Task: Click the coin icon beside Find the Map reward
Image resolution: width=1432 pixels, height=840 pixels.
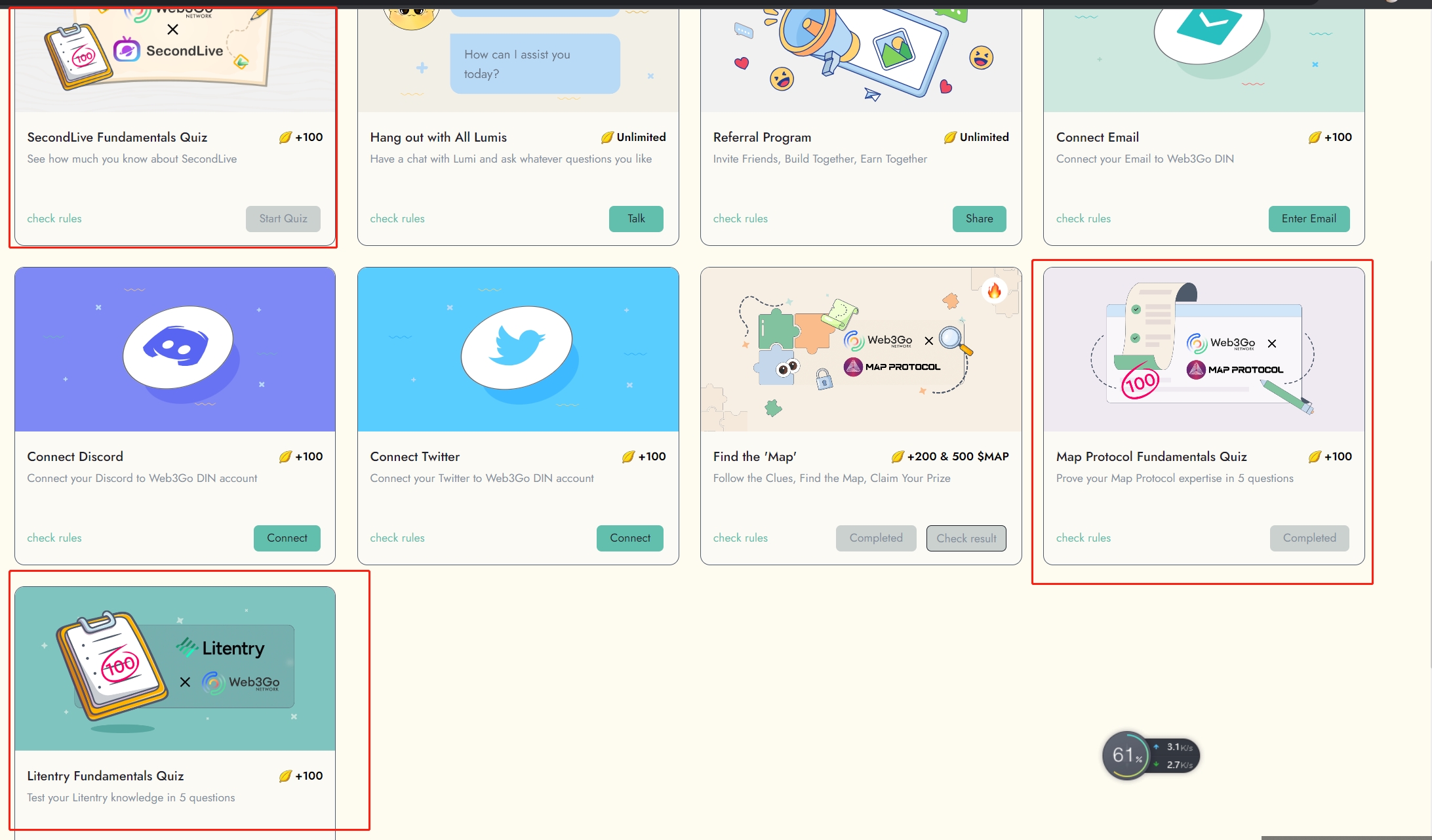Action: click(x=897, y=457)
